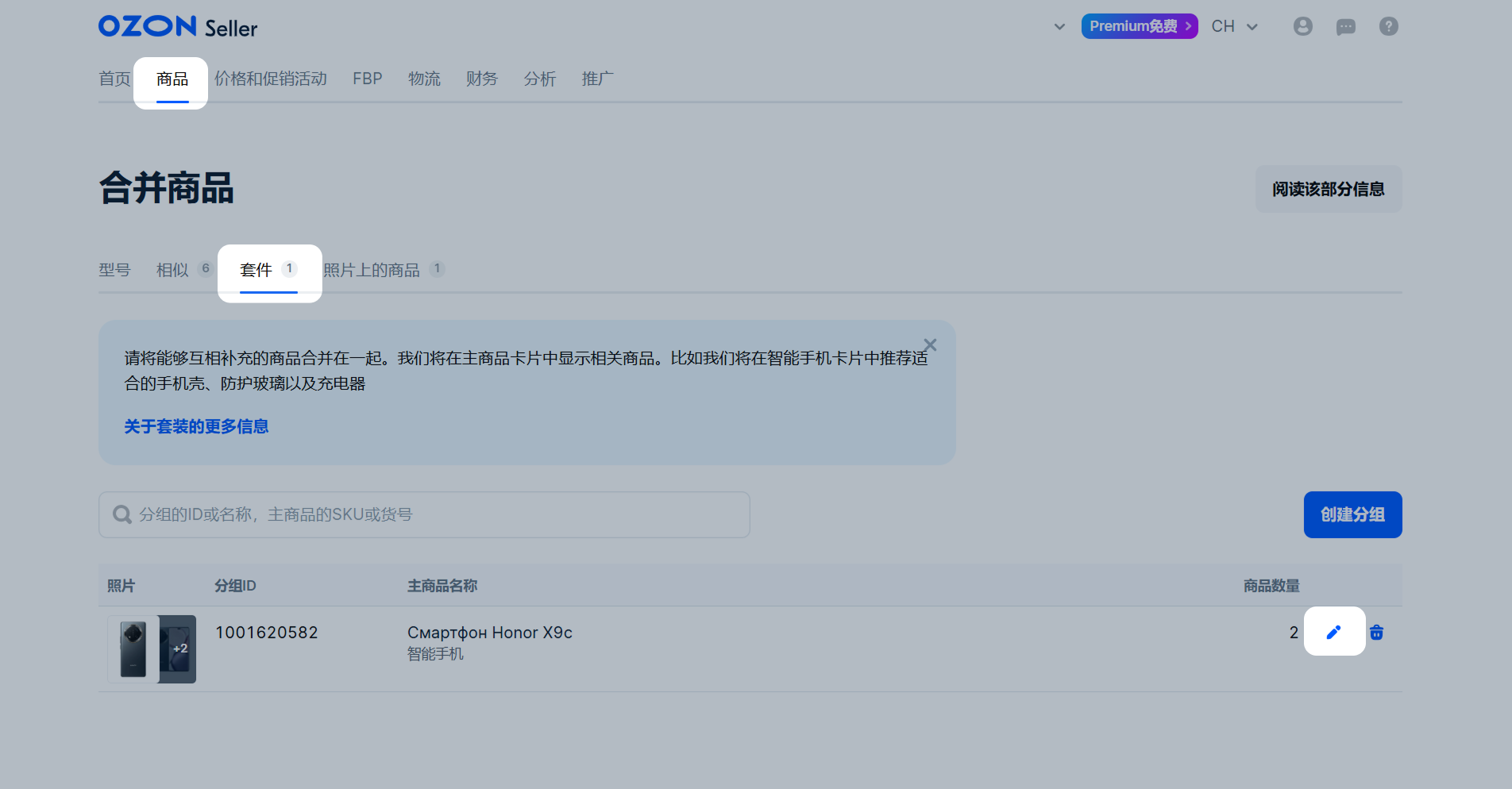Click the 主商品名称 column header
Image resolution: width=1512 pixels, height=789 pixels.
[442, 586]
